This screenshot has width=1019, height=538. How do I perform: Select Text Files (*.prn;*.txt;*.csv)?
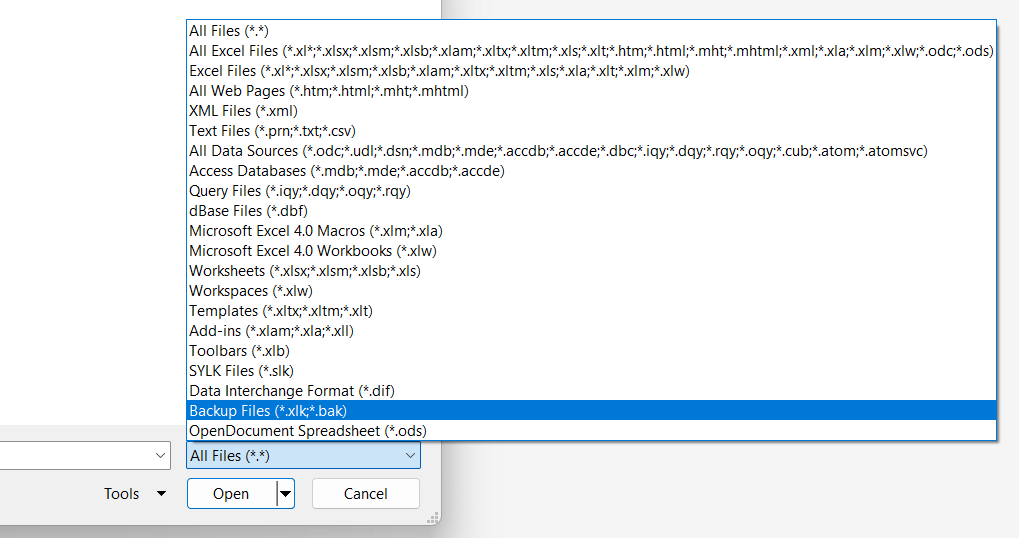click(x=591, y=131)
